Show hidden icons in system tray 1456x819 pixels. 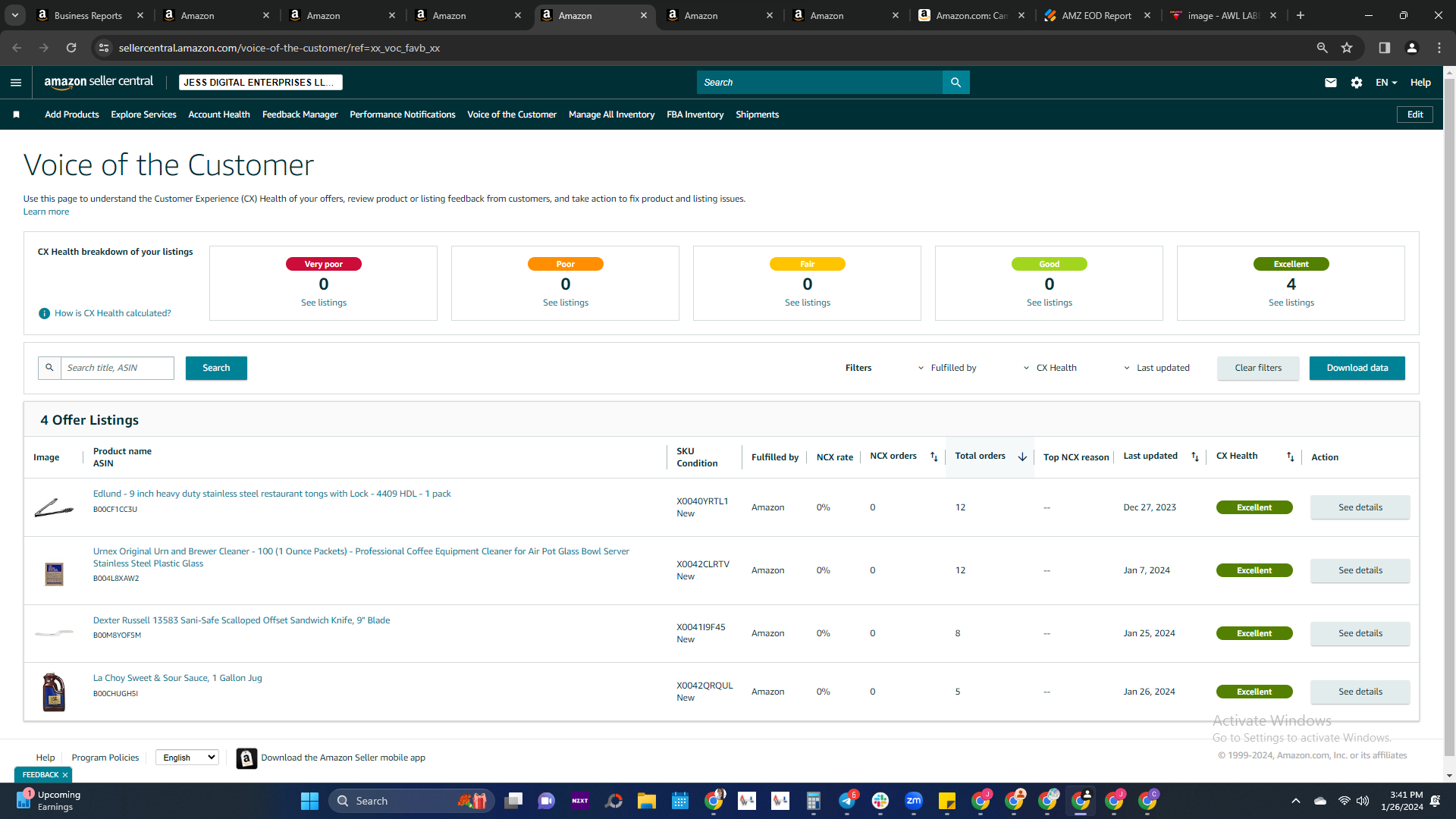[1296, 801]
